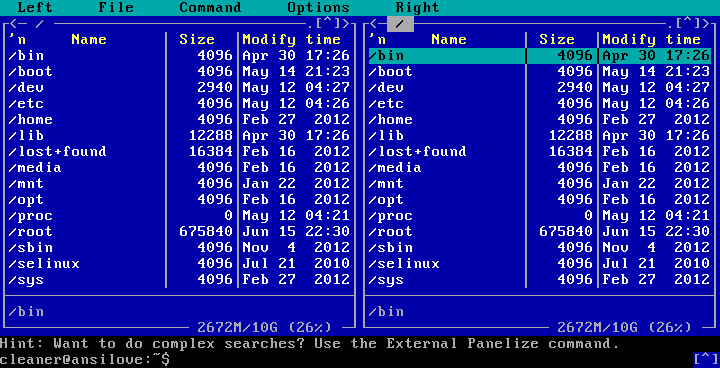Viewport: 720px width, 368px height.
Task: Select /bin in left panel
Action: 179,56
